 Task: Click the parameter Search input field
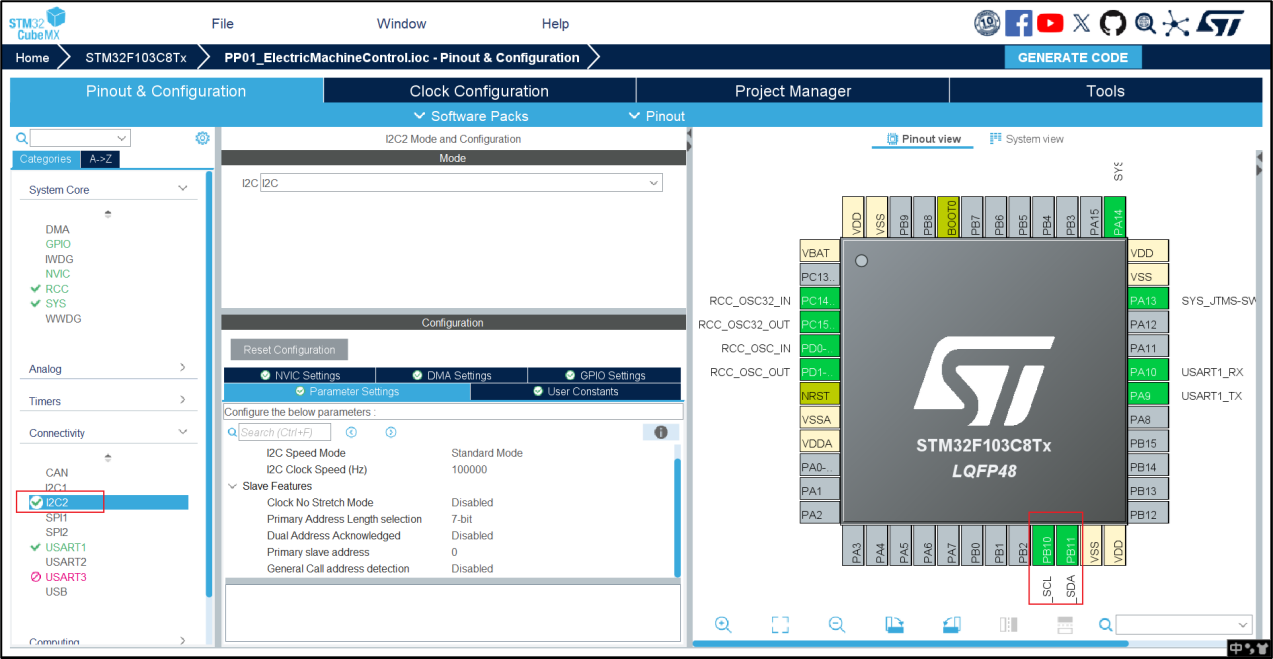284,432
